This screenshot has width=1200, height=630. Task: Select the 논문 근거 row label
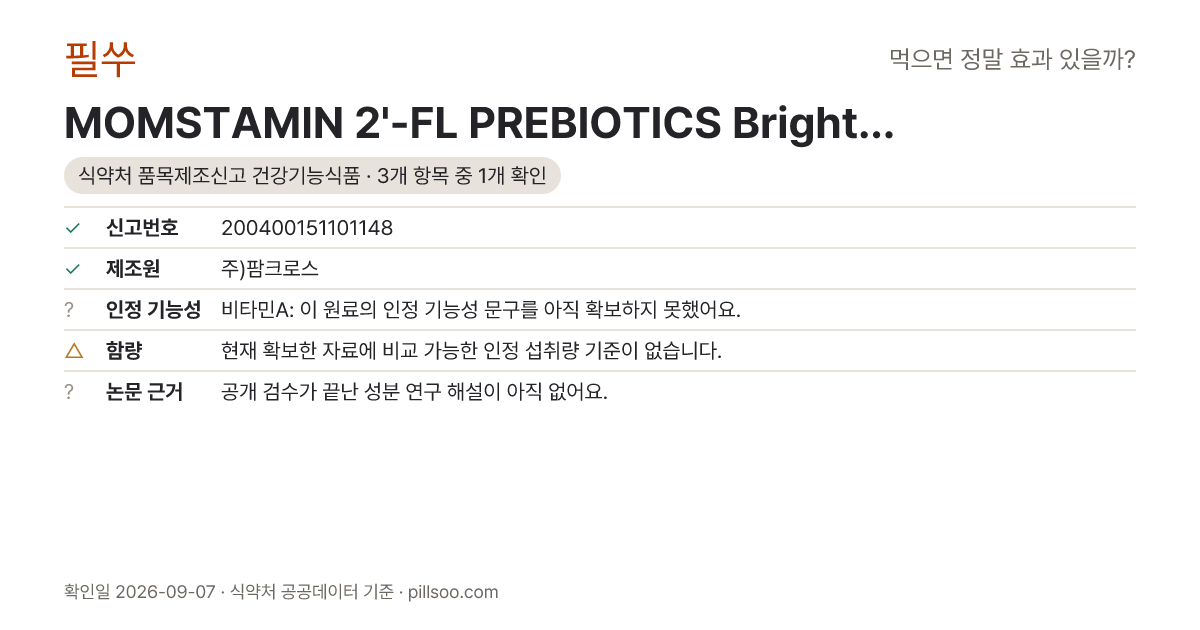(144, 392)
